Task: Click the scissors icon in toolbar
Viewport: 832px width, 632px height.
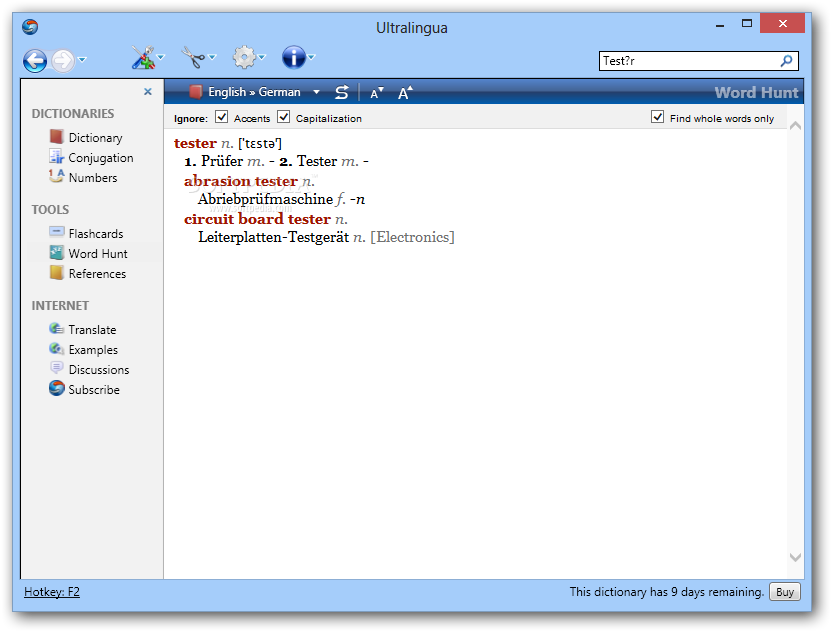Action: (193, 57)
